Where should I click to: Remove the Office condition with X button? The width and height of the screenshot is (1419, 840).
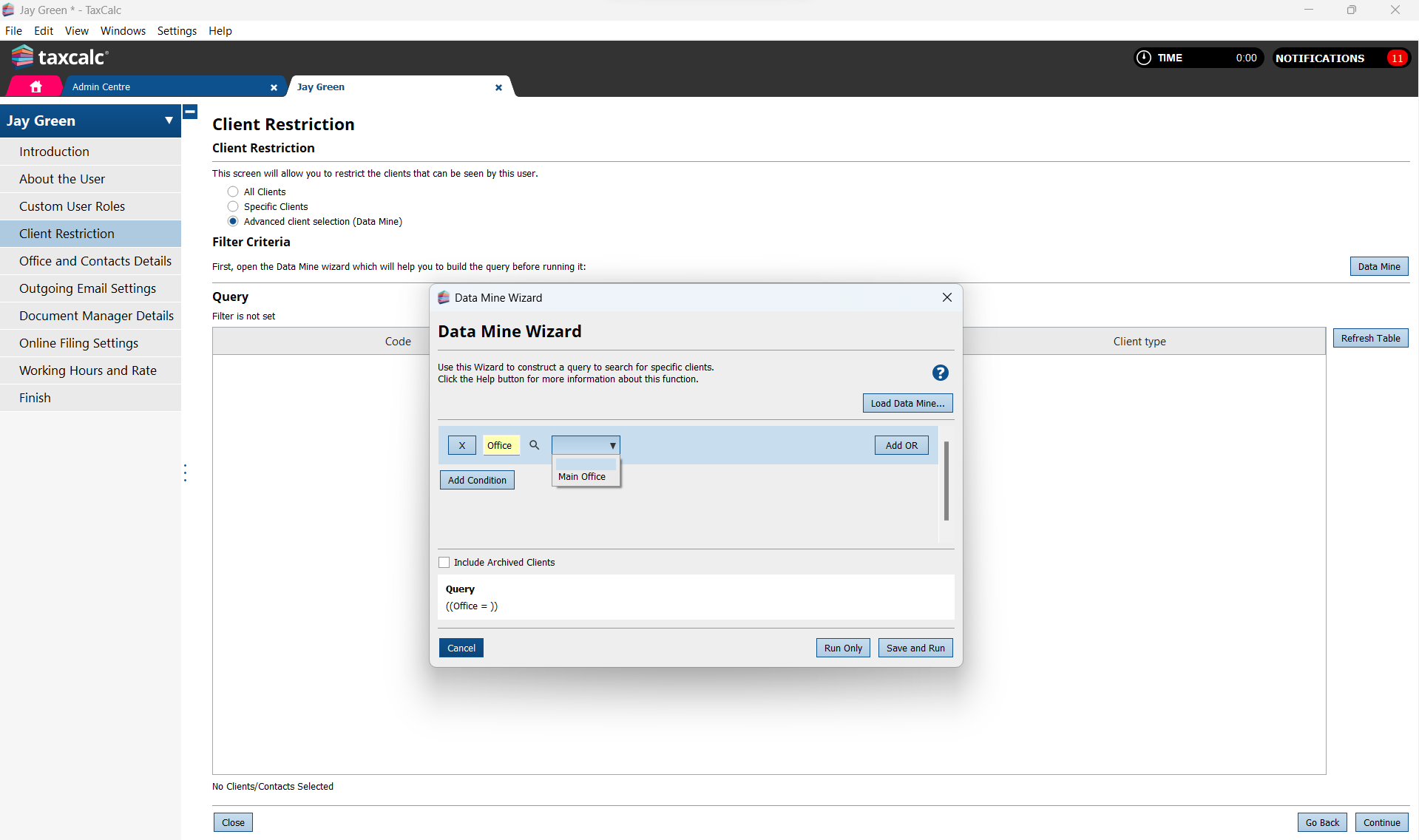click(461, 445)
